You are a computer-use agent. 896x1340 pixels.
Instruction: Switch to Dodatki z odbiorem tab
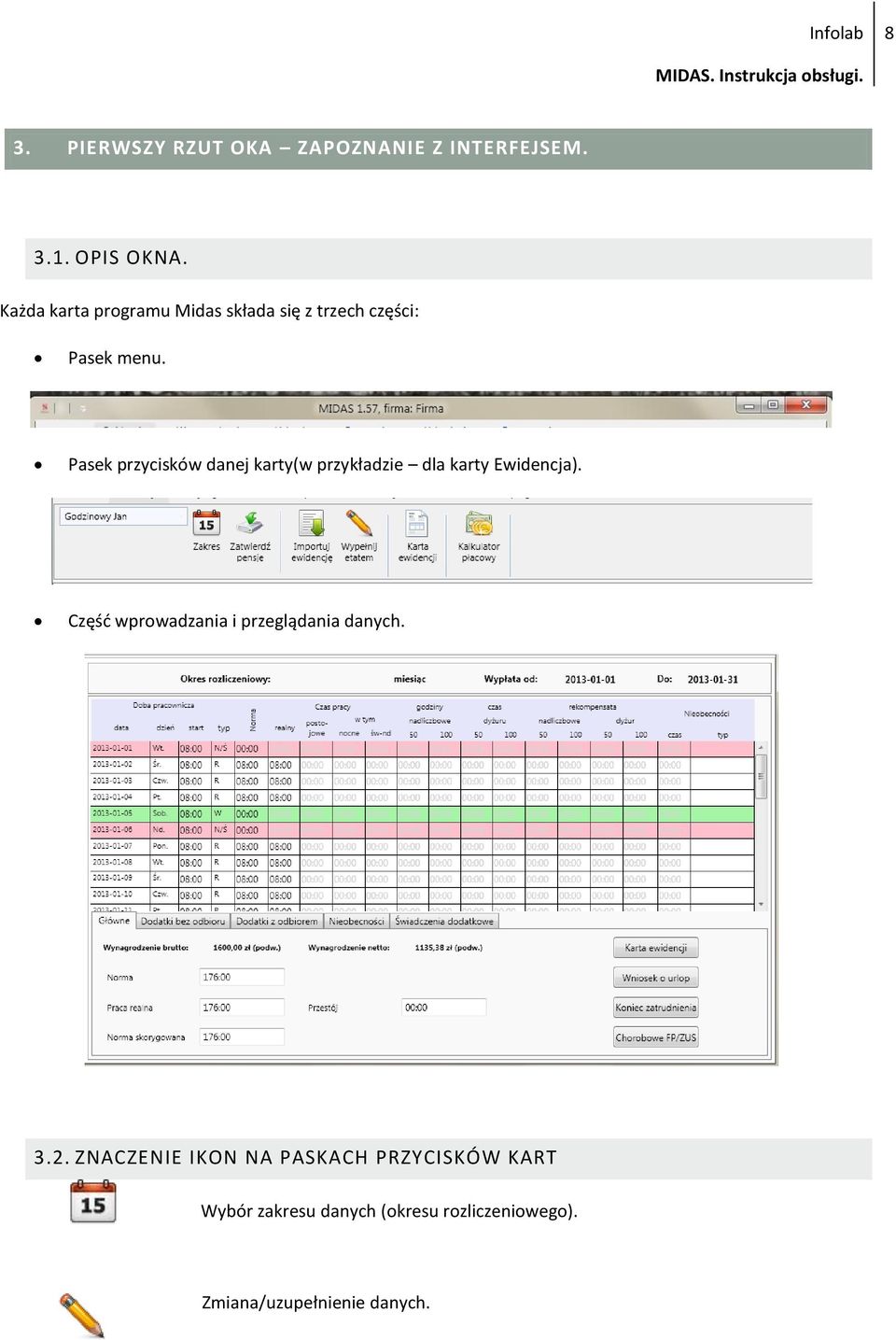[276, 921]
